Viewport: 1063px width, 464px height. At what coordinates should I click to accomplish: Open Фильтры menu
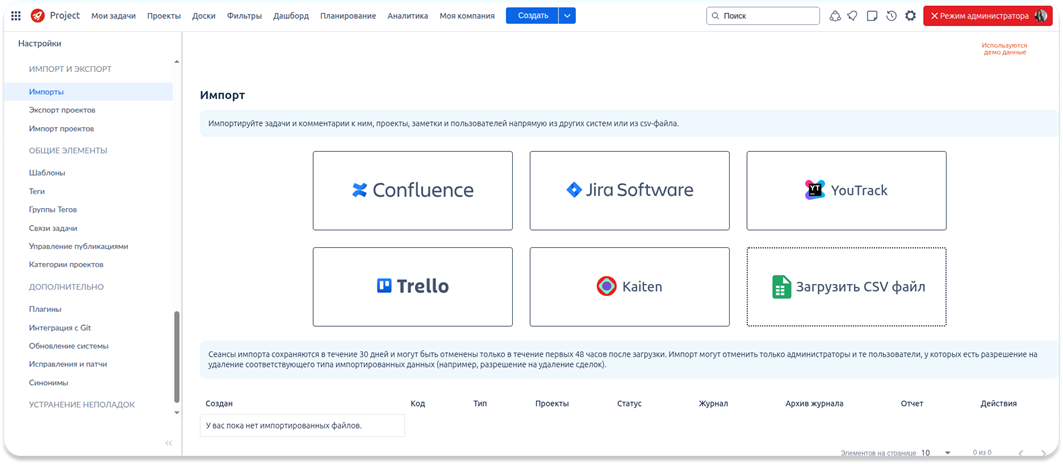click(245, 16)
